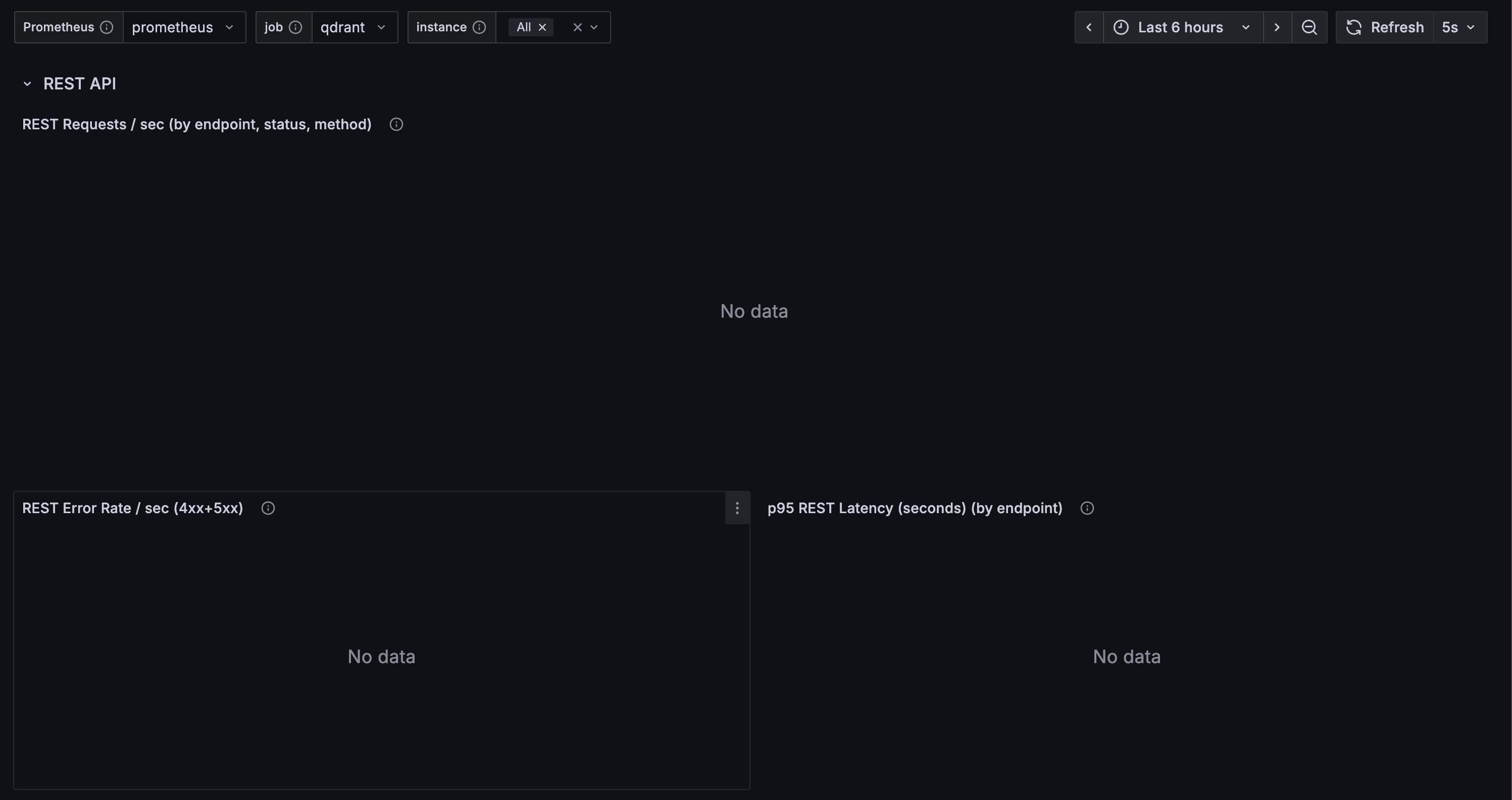Click info icon beside REST Requests title
The width and height of the screenshot is (1512, 800).
(x=396, y=124)
